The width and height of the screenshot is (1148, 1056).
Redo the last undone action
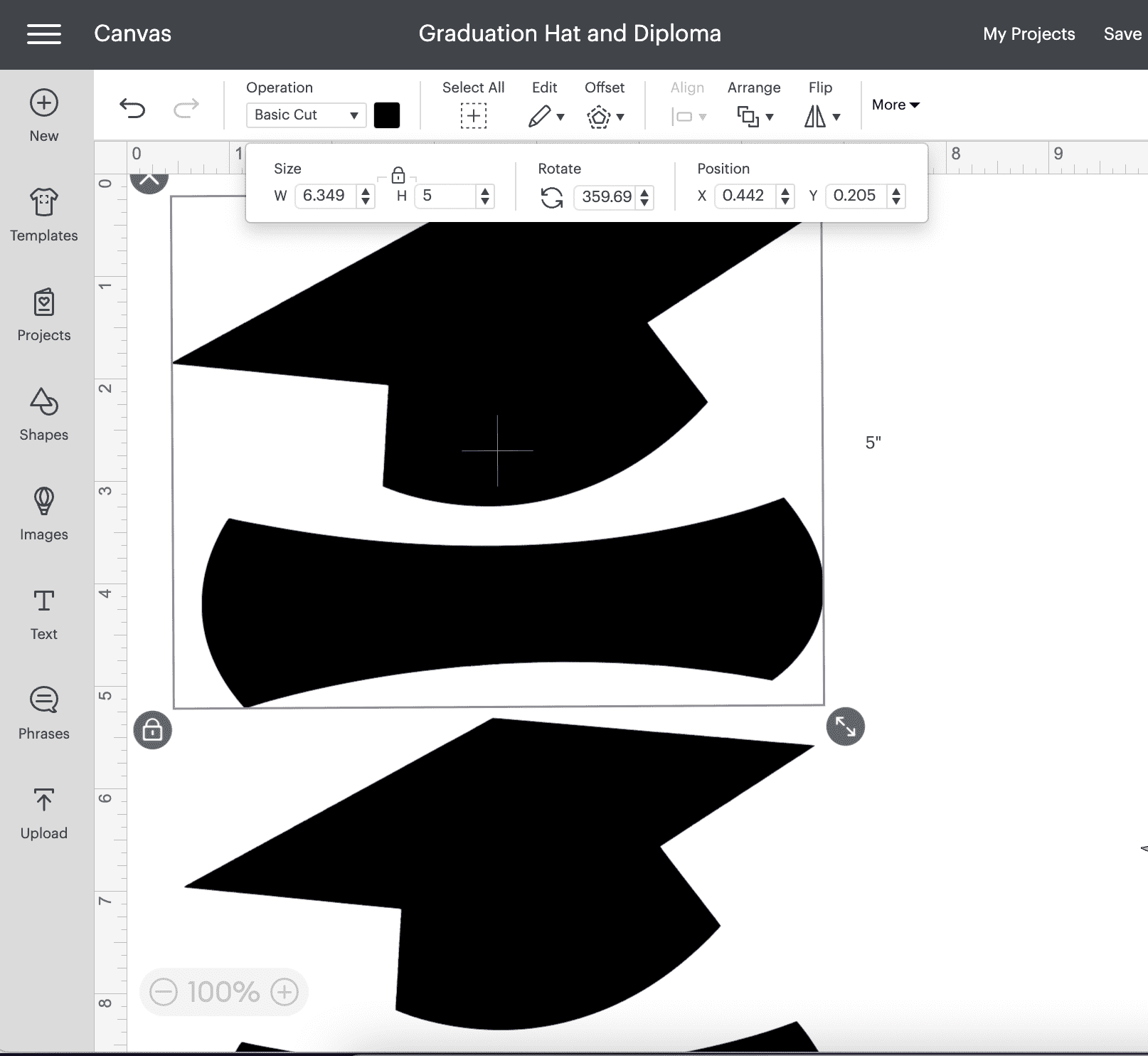pos(186,108)
